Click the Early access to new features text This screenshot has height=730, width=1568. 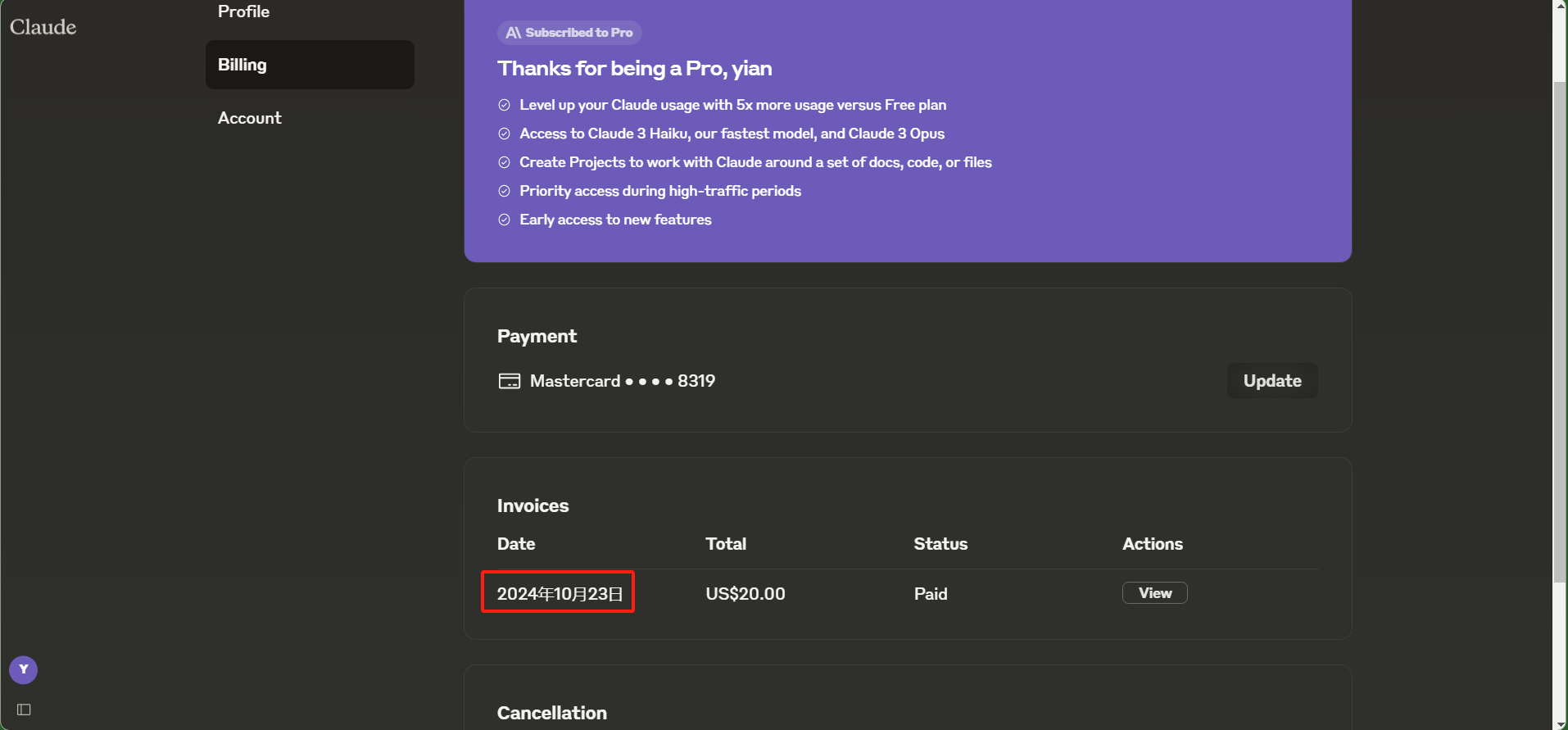tap(615, 220)
